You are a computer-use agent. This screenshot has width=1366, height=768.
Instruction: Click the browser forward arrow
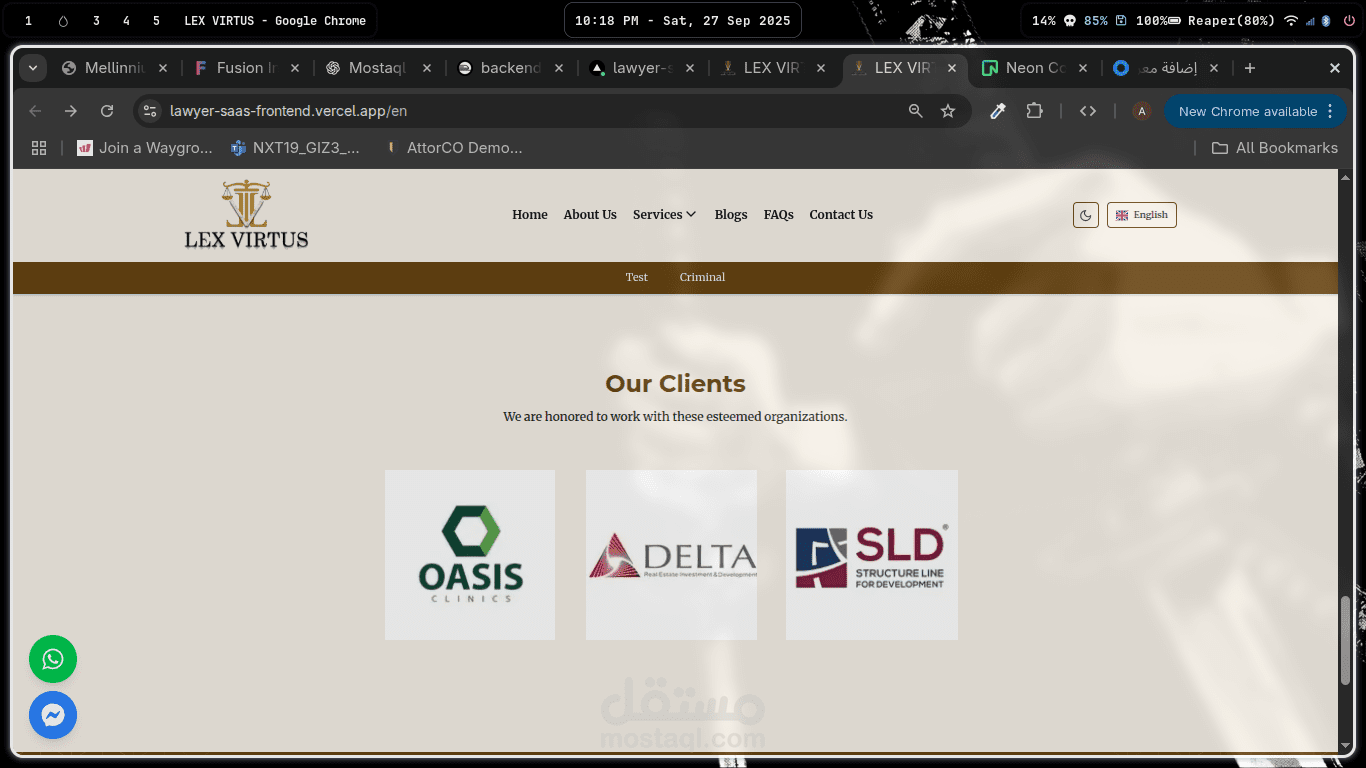pos(71,111)
